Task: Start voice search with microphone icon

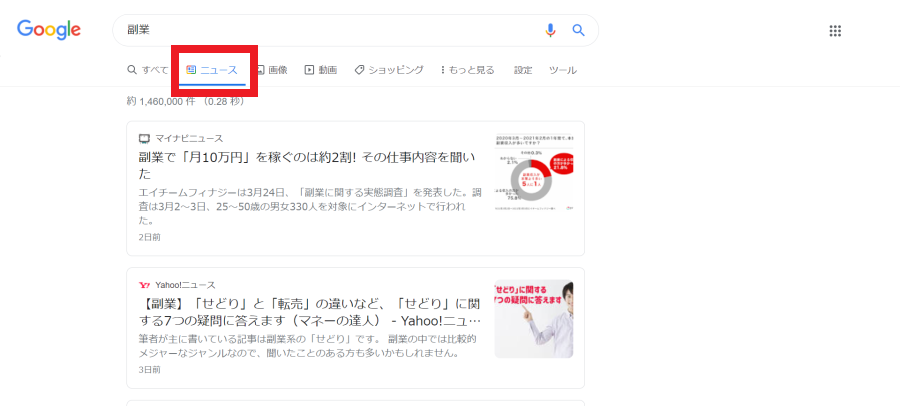Action: click(x=550, y=30)
